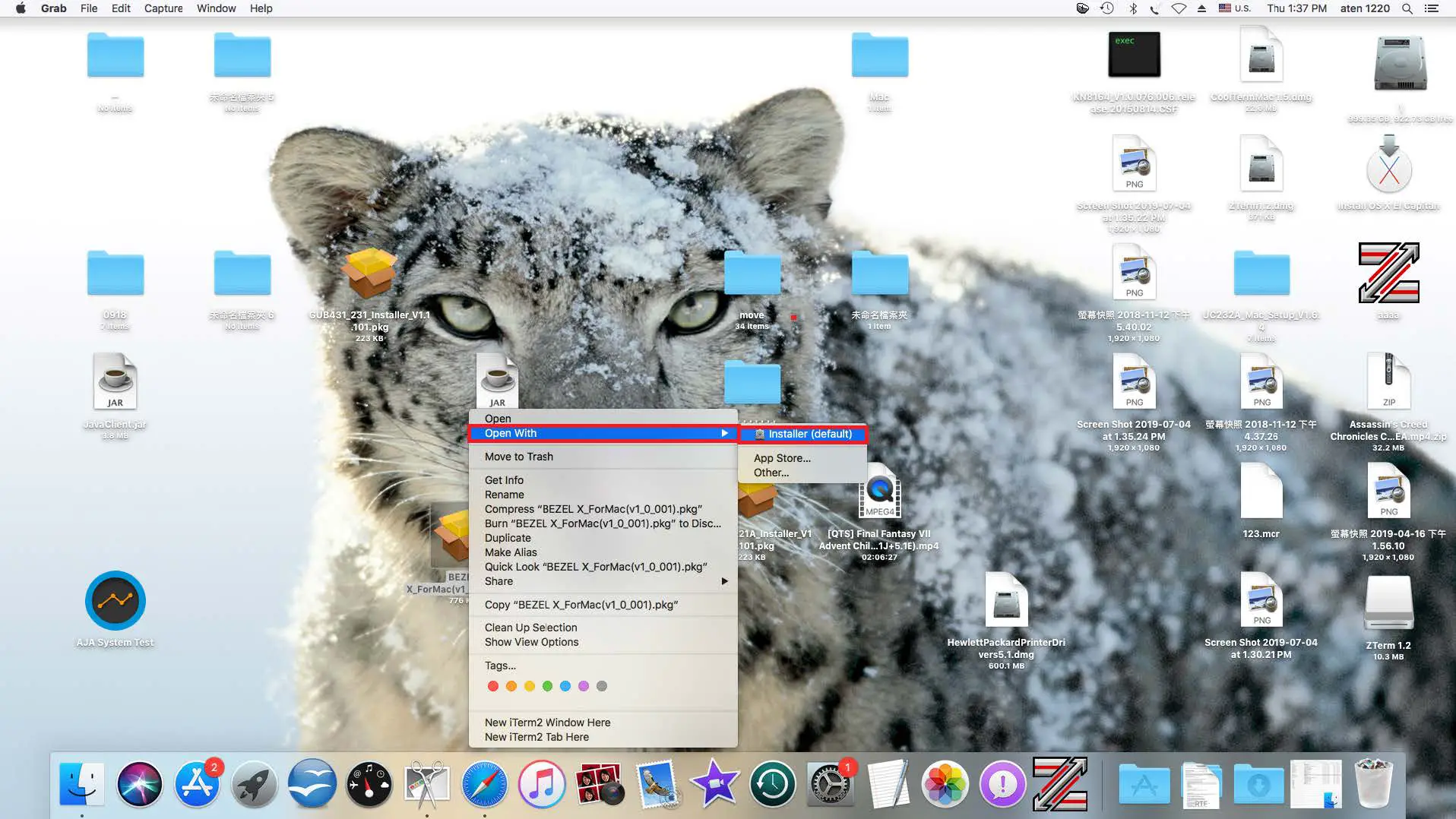
Task: Click Other... in the Open With submenu
Action: click(770, 472)
